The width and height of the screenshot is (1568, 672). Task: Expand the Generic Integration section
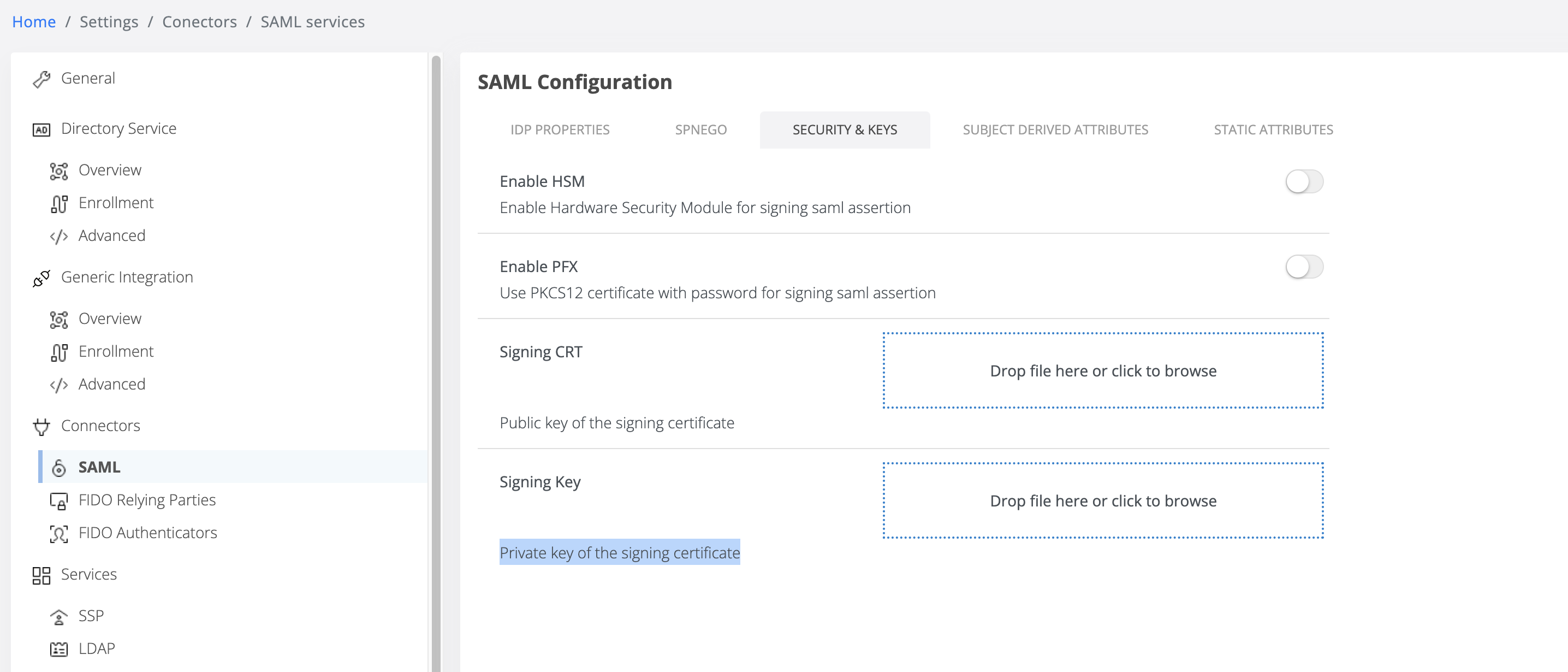click(x=127, y=277)
